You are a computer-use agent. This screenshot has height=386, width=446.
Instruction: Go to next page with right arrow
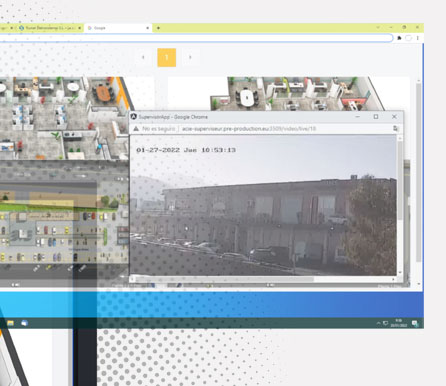[x=190, y=57]
